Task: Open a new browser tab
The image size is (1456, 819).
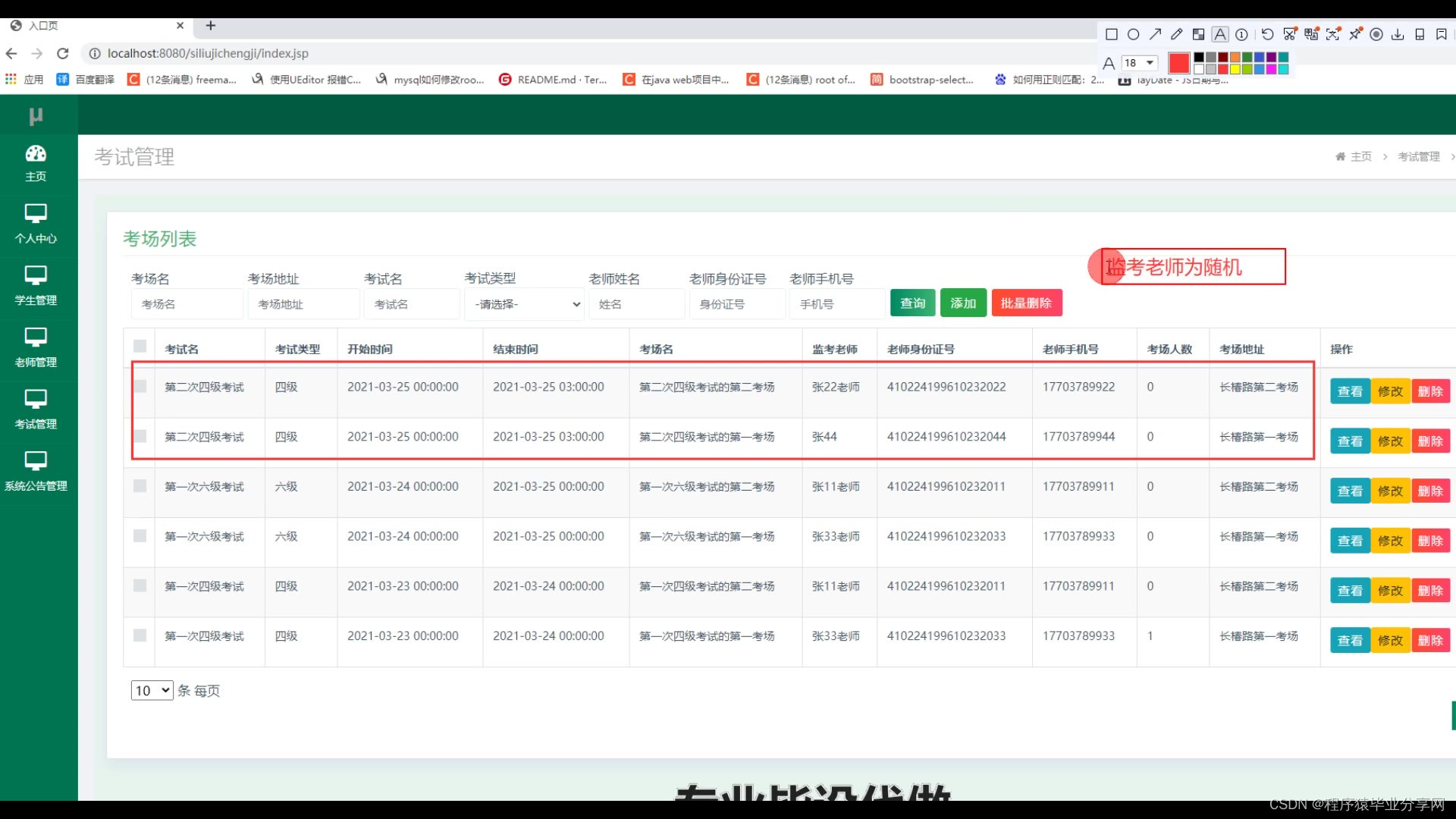Action: click(211, 25)
